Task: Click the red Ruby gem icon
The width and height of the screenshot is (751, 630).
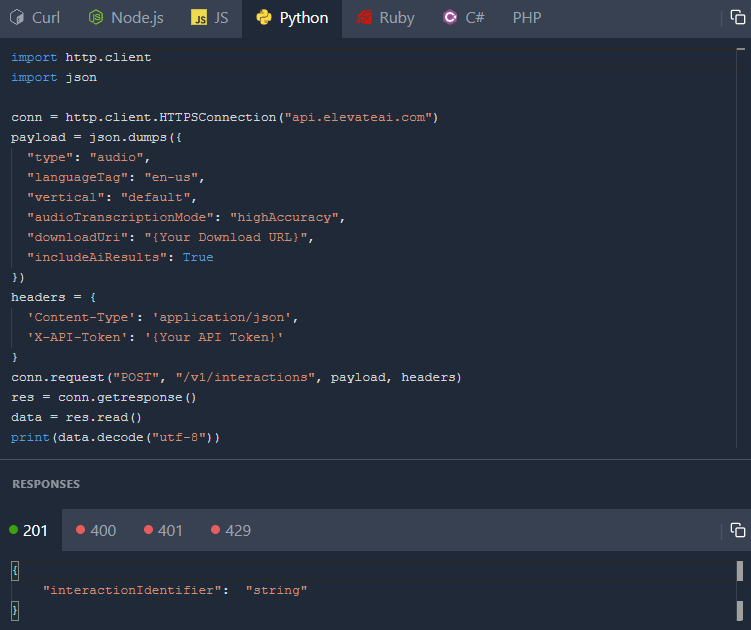Action: click(364, 18)
